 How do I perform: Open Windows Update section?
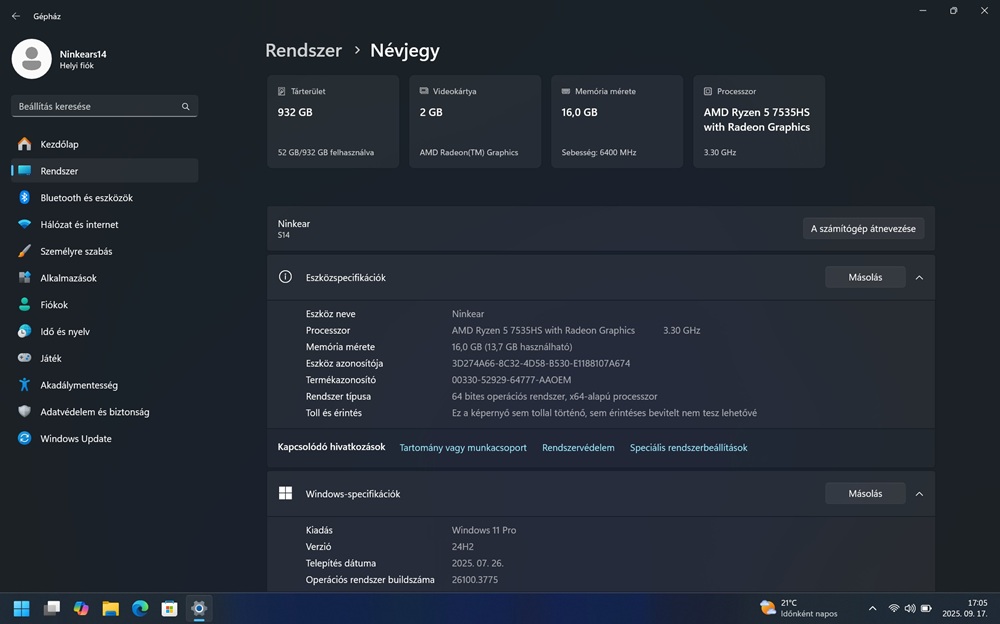pyautogui.click(x=75, y=439)
